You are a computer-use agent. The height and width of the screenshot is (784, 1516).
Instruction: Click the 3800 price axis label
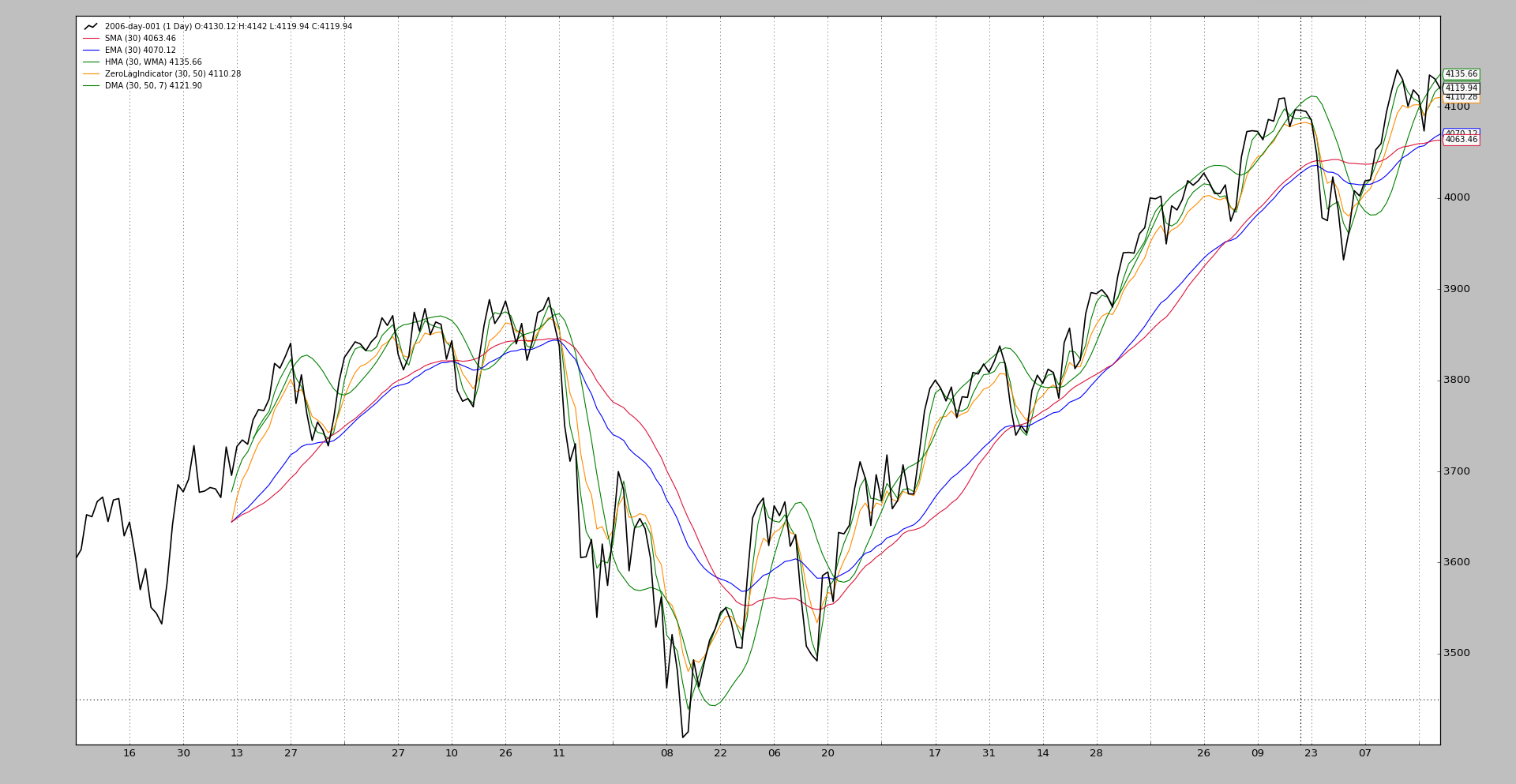pos(1458,380)
